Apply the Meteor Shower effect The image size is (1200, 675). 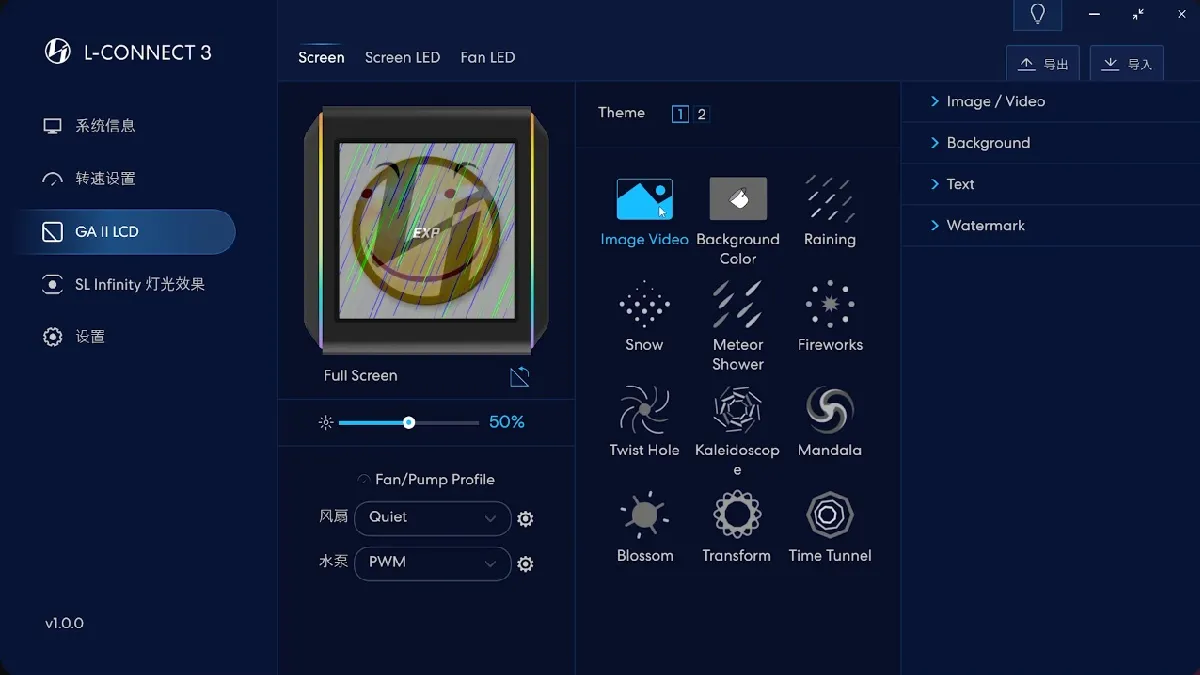(738, 304)
